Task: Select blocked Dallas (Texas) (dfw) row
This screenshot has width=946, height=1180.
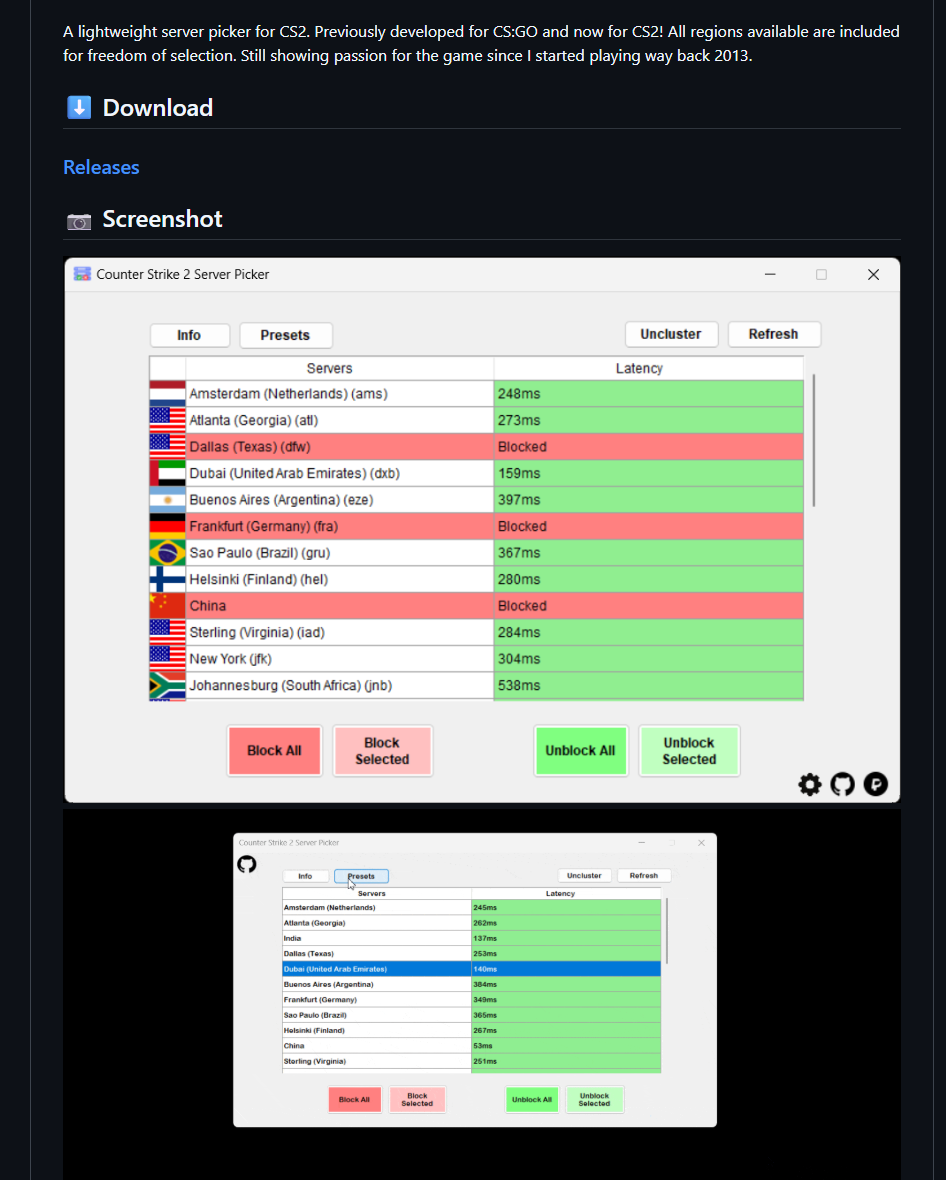Action: click(476, 446)
